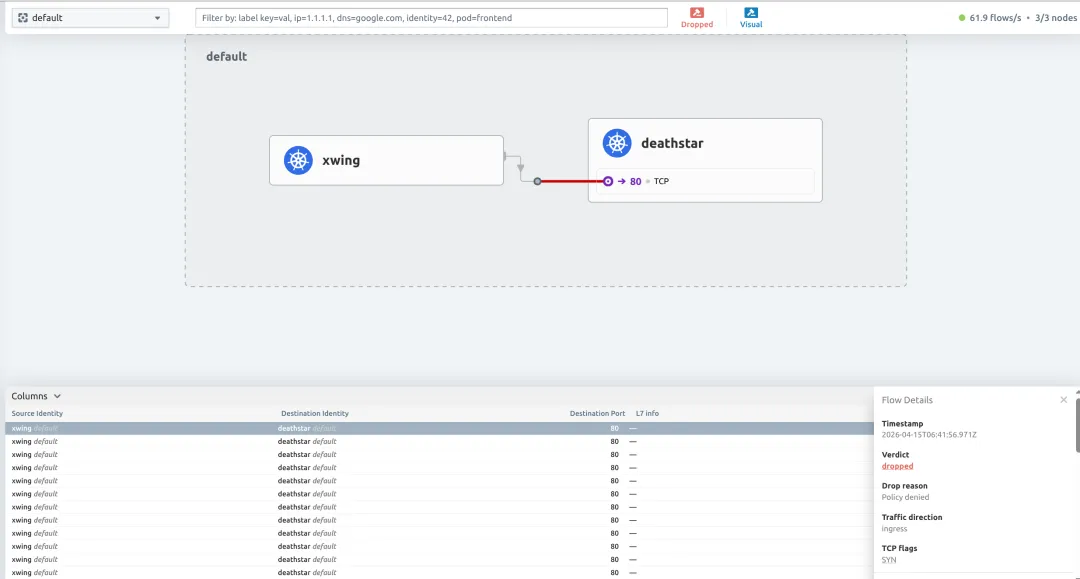1080x579 pixels.
Task: Close the Flow Details panel
Action: click(x=1063, y=399)
